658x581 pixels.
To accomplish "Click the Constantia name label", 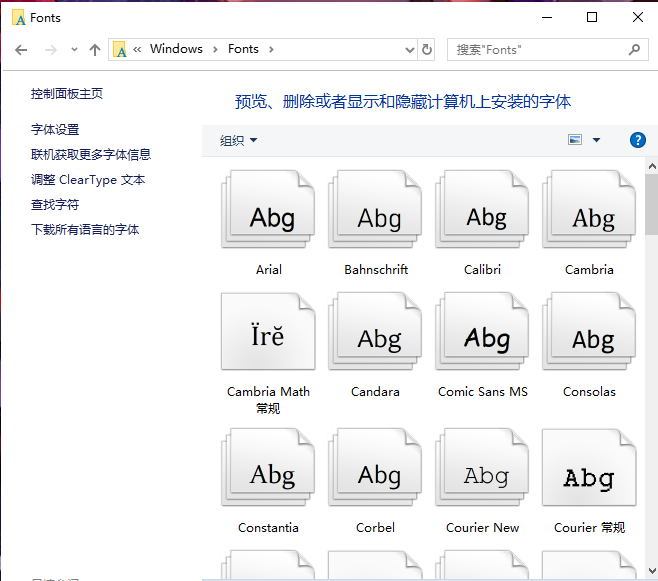I will tap(269, 528).
